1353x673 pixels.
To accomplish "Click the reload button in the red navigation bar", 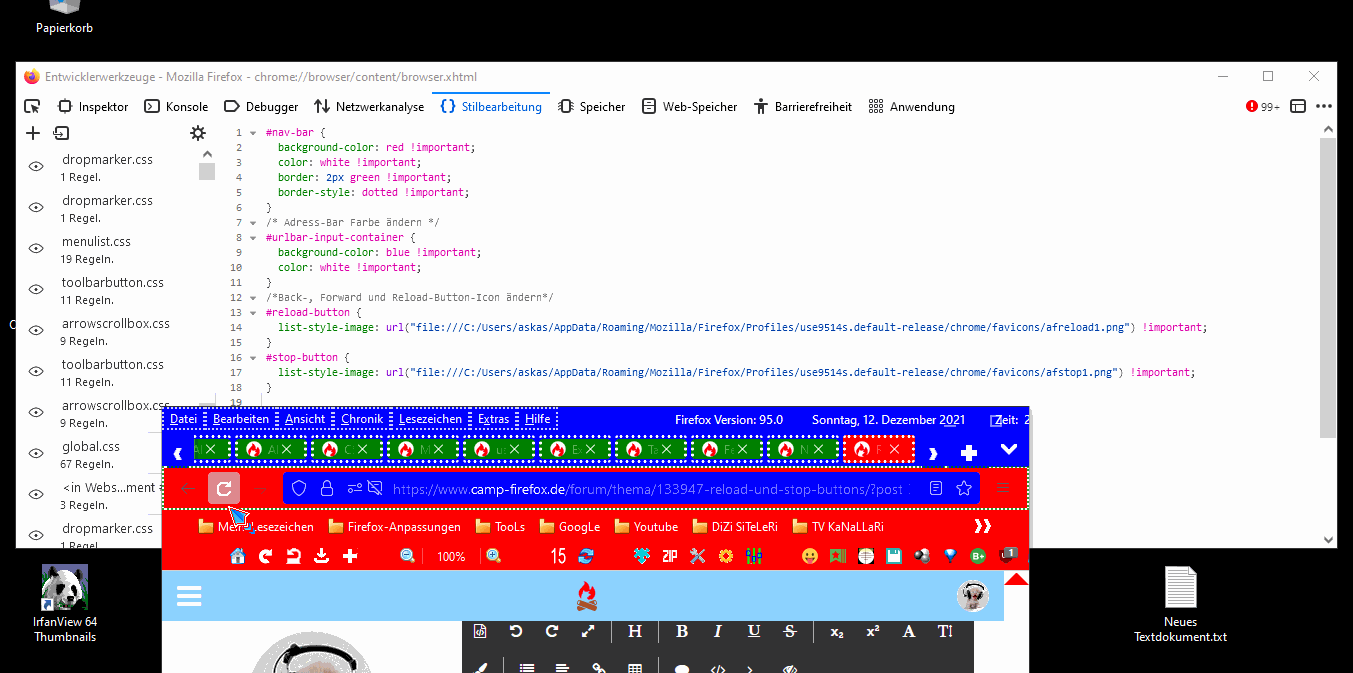I will tap(224, 489).
